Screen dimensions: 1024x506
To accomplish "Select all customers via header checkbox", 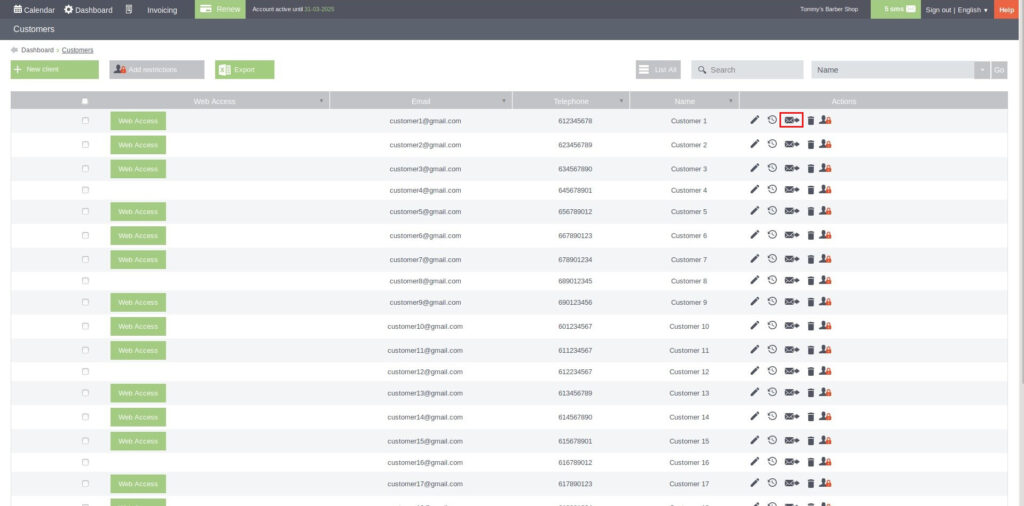I will click(85, 101).
